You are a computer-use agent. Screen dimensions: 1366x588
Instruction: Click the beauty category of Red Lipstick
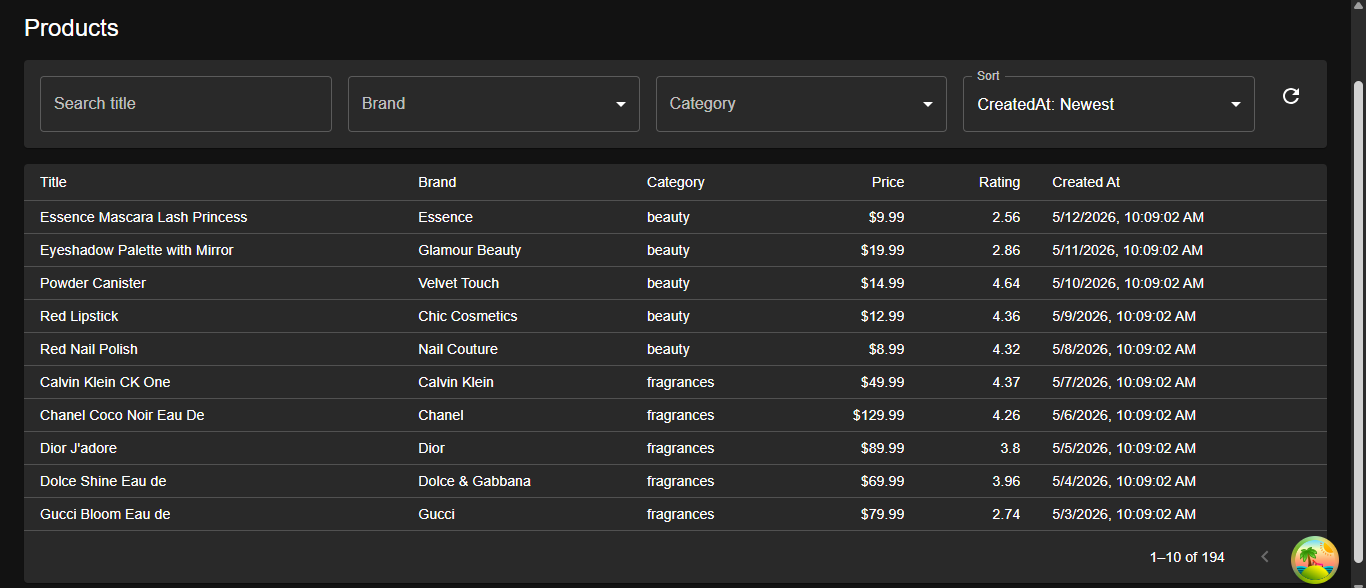(x=668, y=316)
